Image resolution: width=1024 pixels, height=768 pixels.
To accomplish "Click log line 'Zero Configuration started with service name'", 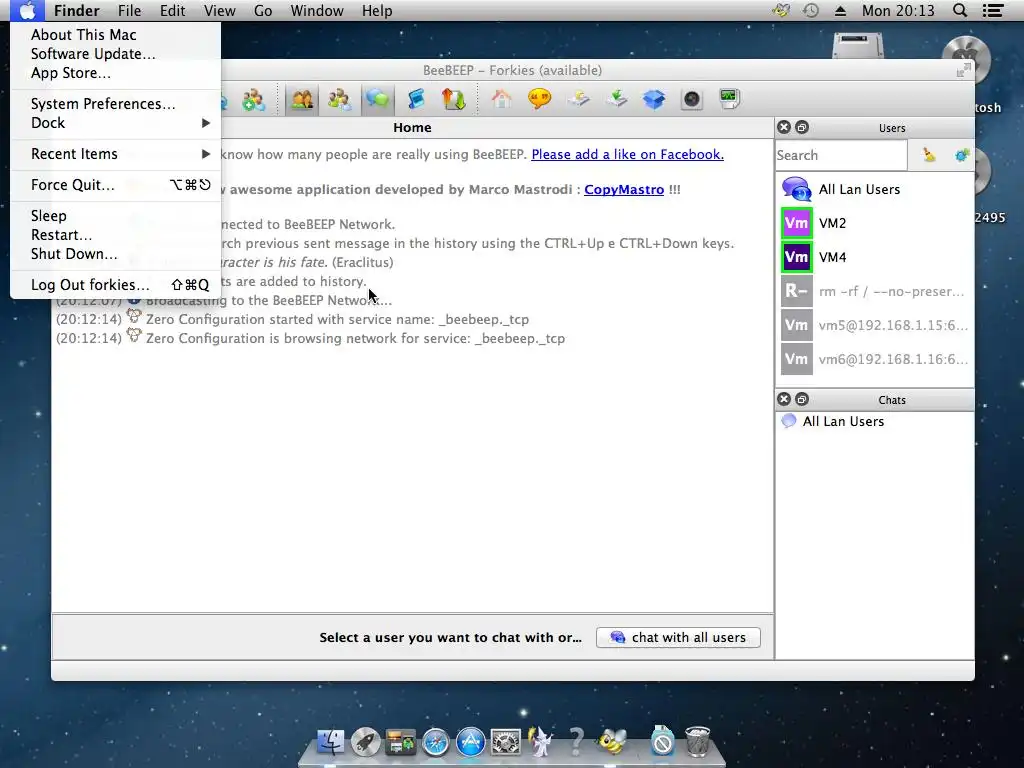I will click(x=337, y=319).
